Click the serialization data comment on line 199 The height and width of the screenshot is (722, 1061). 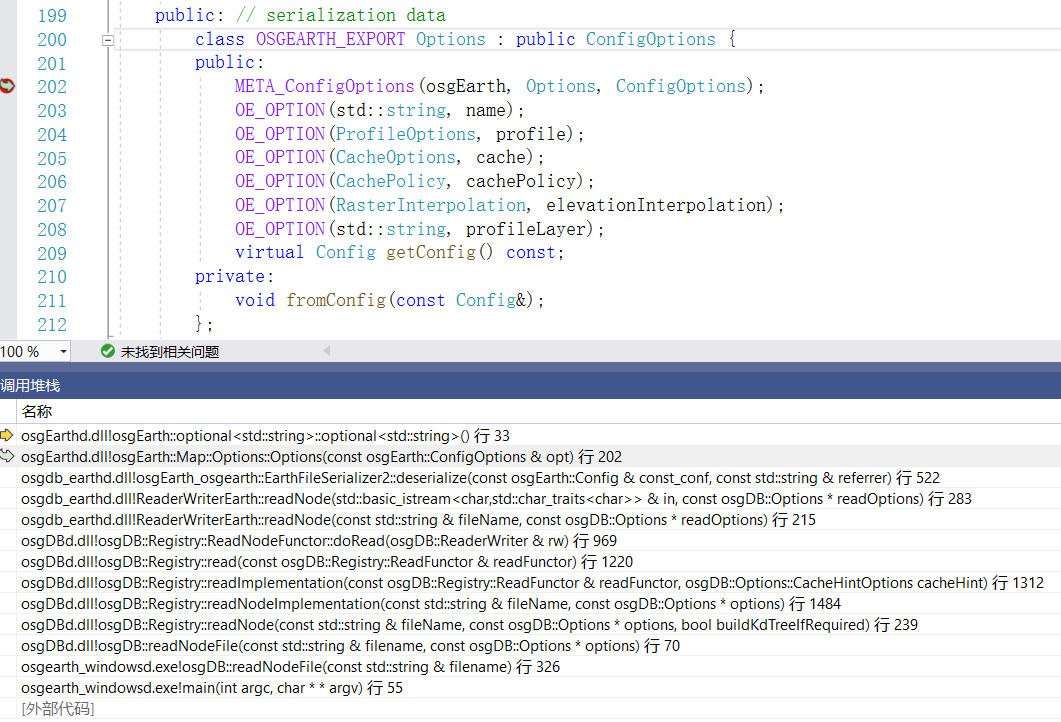point(341,15)
